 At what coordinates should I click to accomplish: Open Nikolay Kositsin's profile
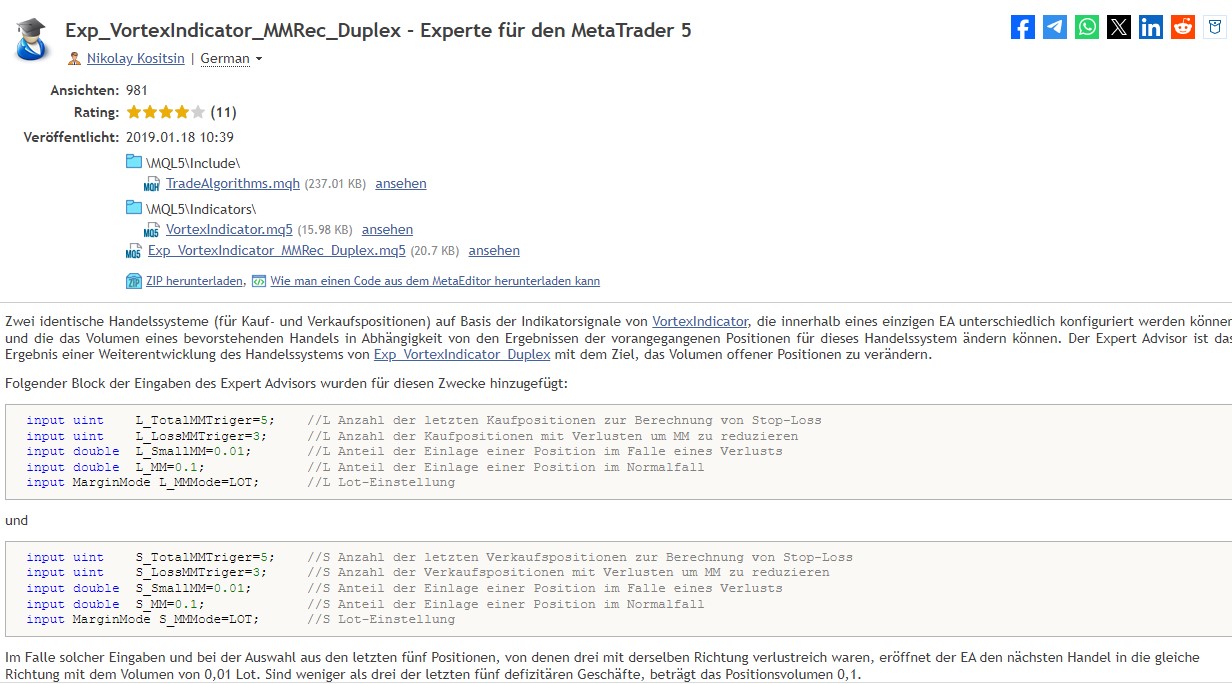pyautogui.click(x=136, y=59)
